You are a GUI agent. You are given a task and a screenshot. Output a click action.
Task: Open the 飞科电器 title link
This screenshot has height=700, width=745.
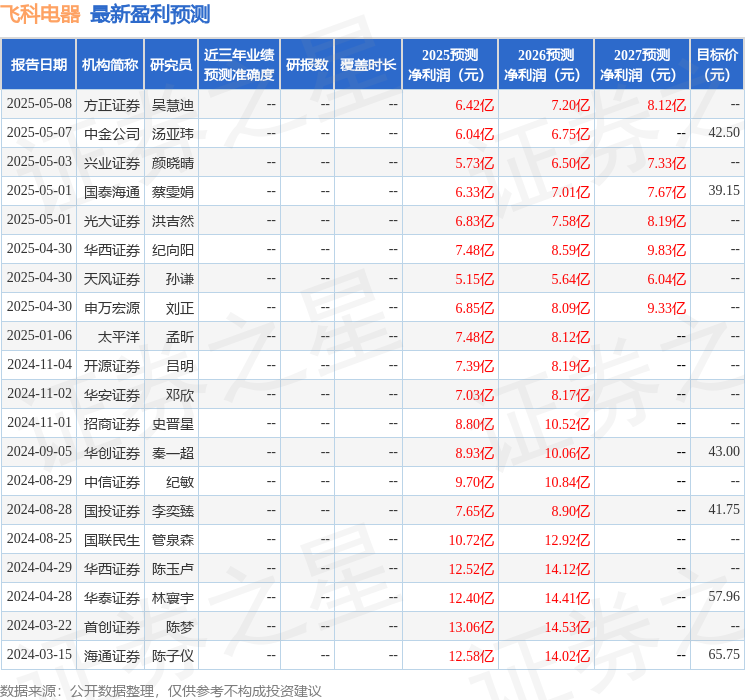pos(40,14)
